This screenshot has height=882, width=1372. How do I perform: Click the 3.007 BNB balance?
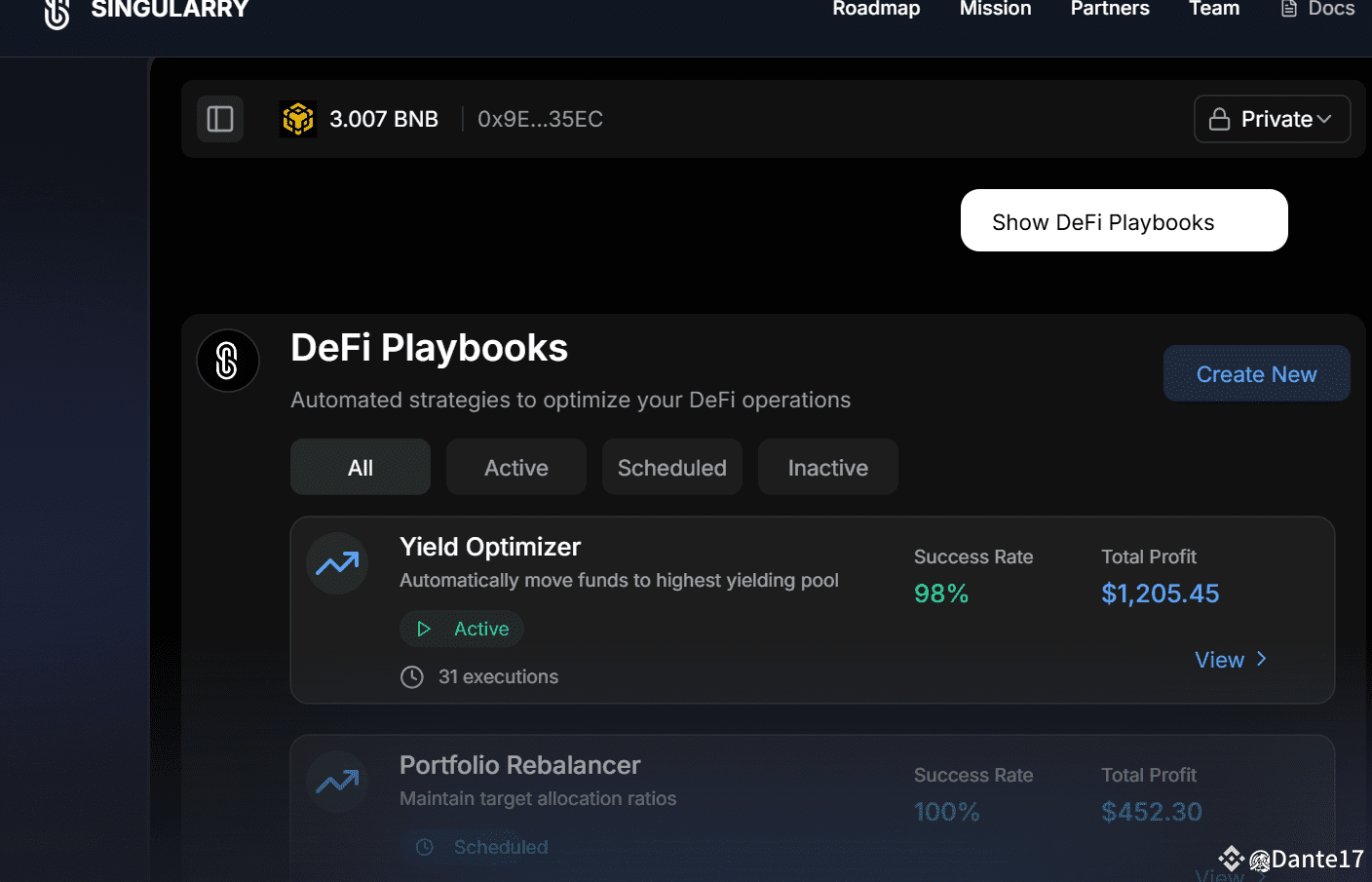point(384,119)
